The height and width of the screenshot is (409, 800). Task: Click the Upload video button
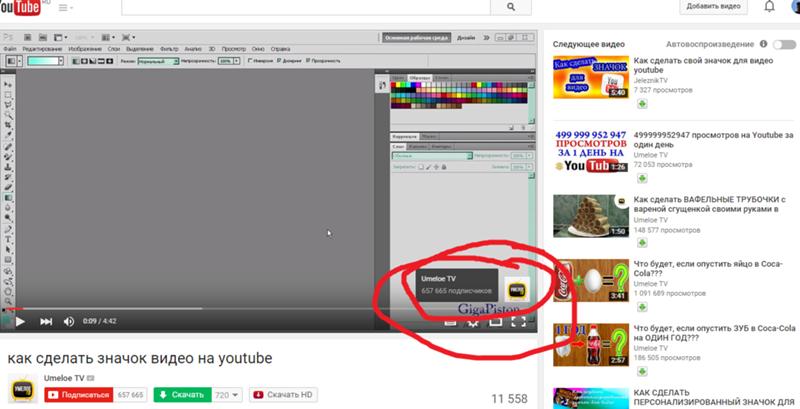click(x=713, y=7)
